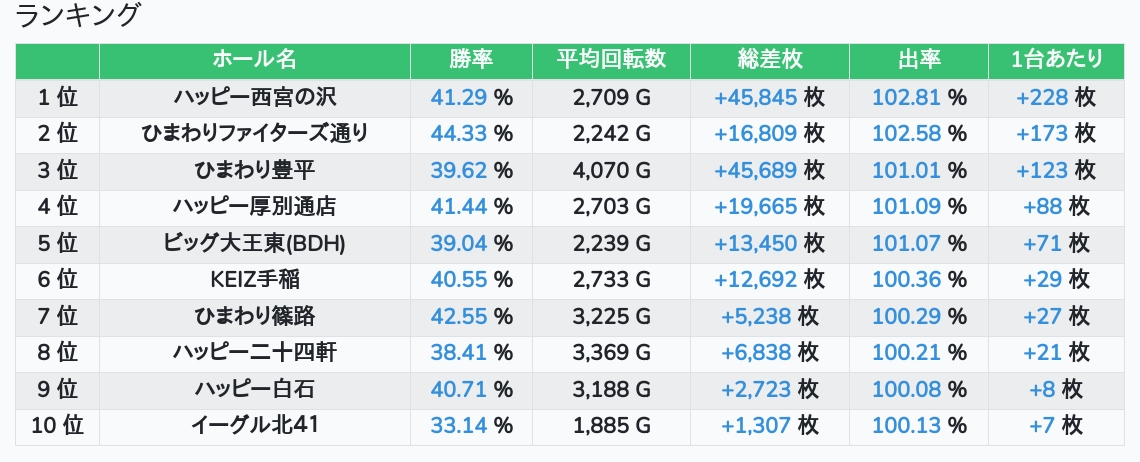The width and height of the screenshot is (1140, 462).
Task: Open the ひまわりファイターズ通り hall entry
Action: (x=254, y=134)
